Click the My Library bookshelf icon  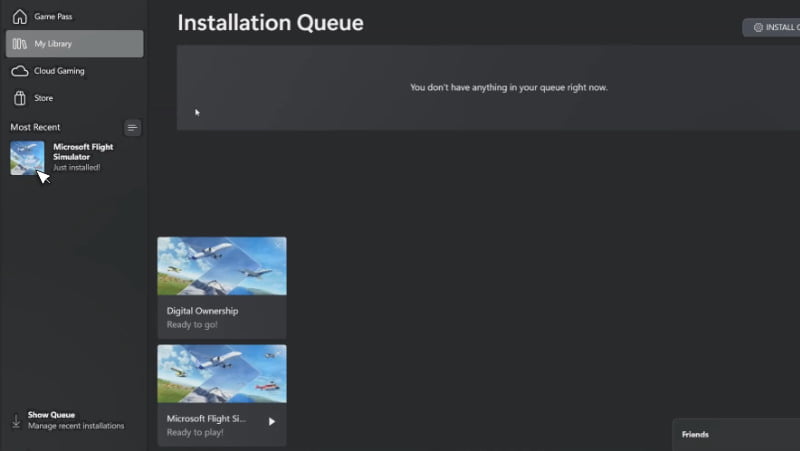click(19, 44)
